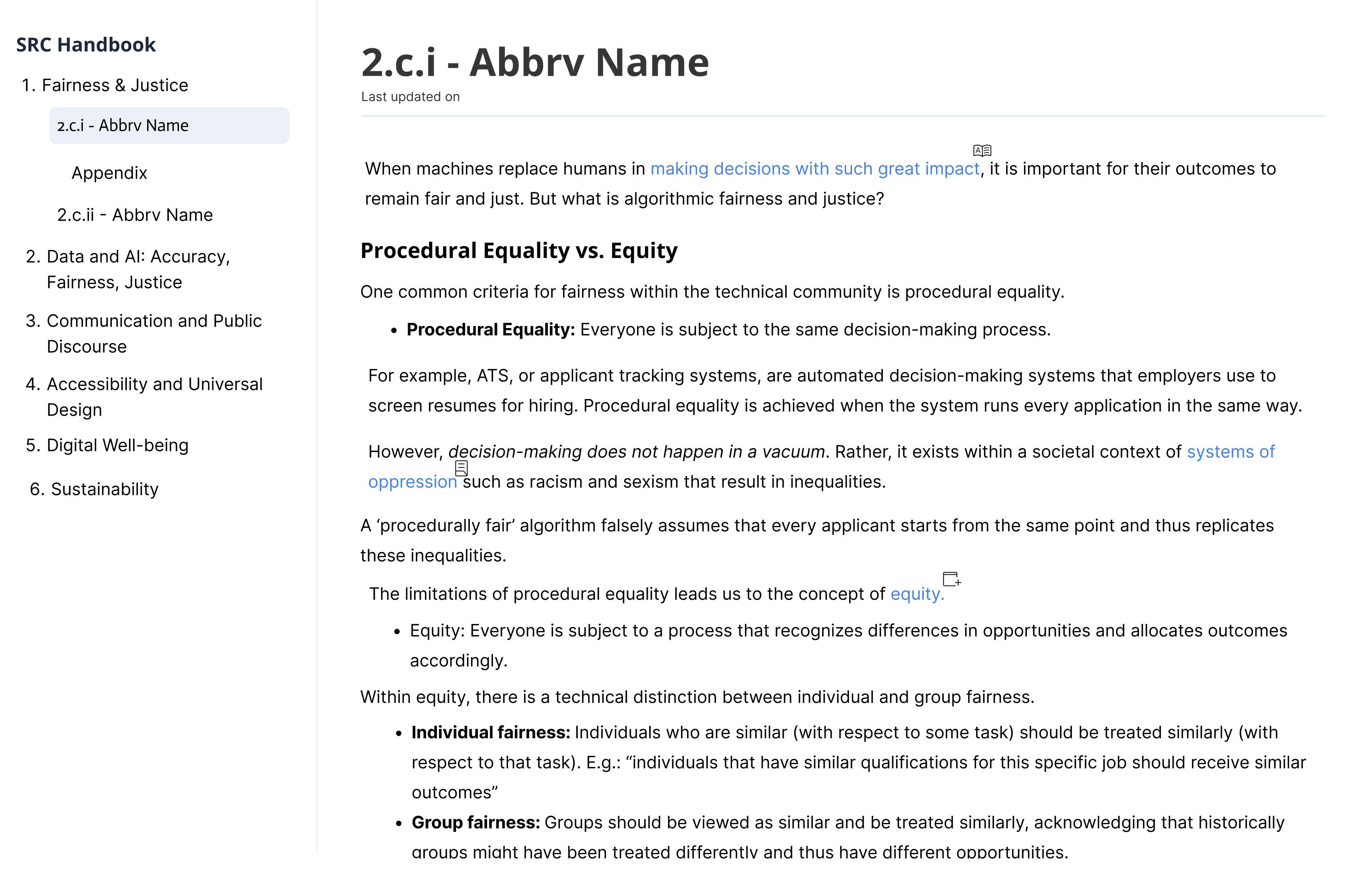The image size is (1372, 892).
Task: Click the open-book glossary icon above 'impact'
Action: tap(982, 150)
